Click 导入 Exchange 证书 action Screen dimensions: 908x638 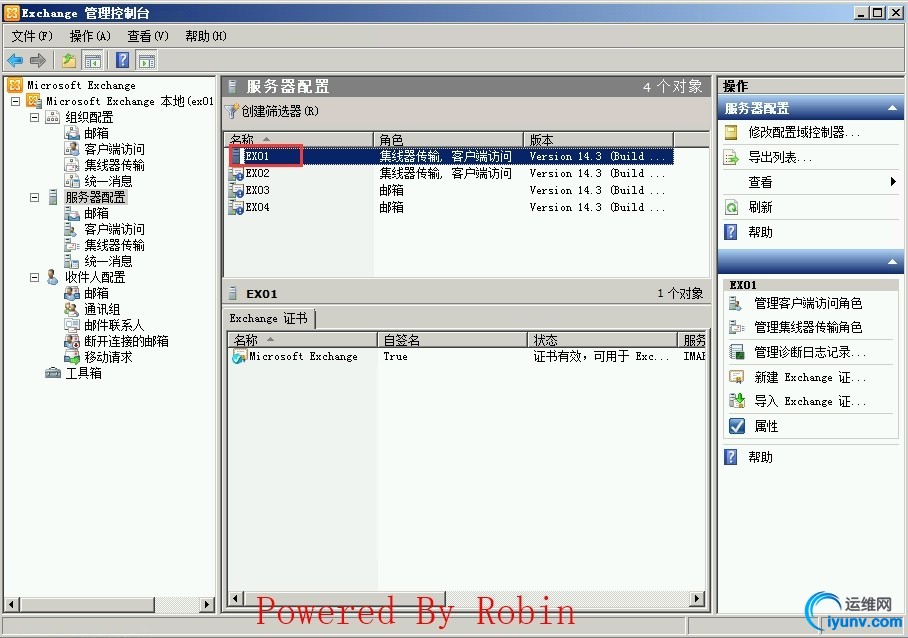click(x=810, y=401)
